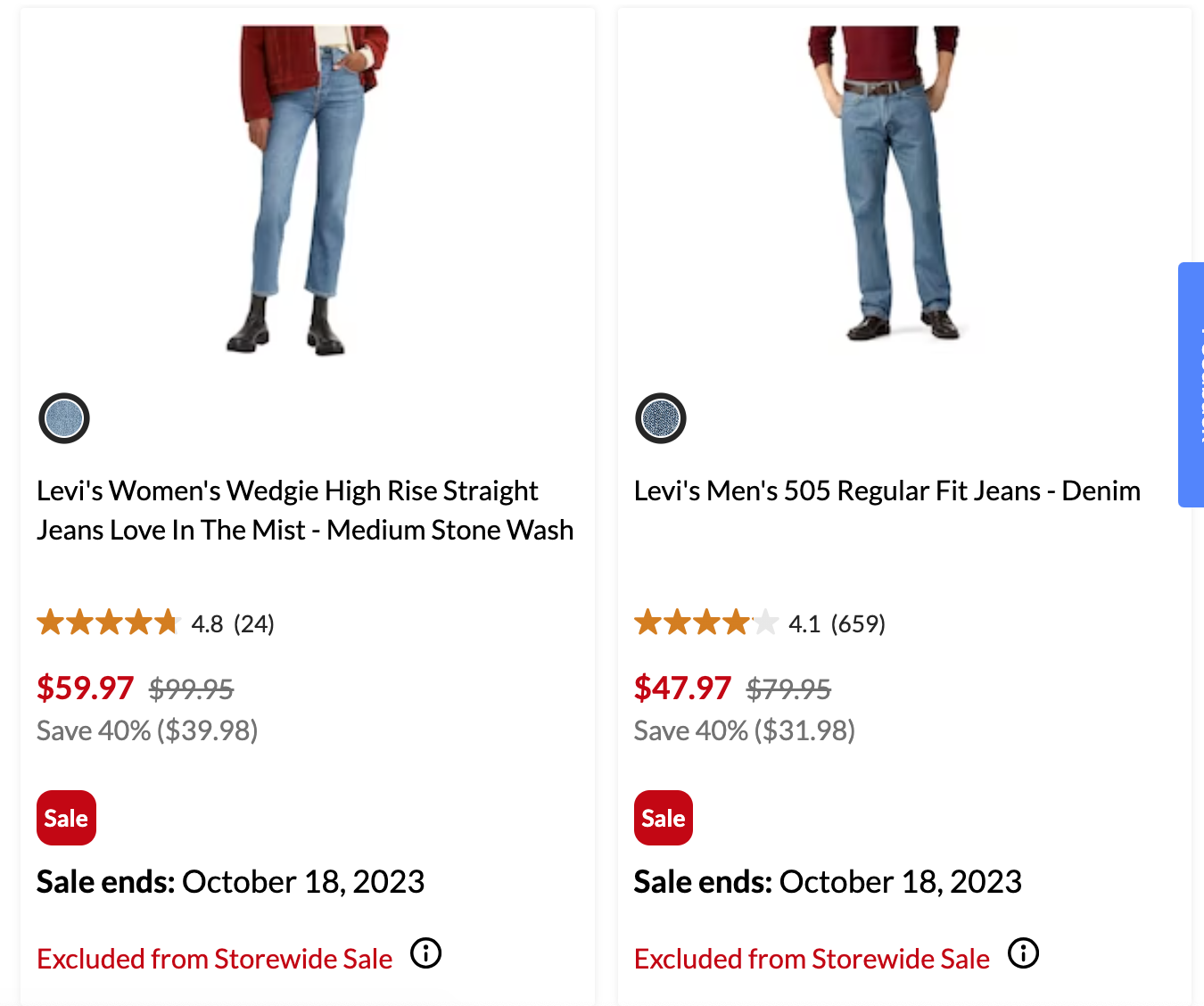View the 24 reviews for women's jeans
The height and width of the screenshot is (1006, 1204).
point(253,623)
